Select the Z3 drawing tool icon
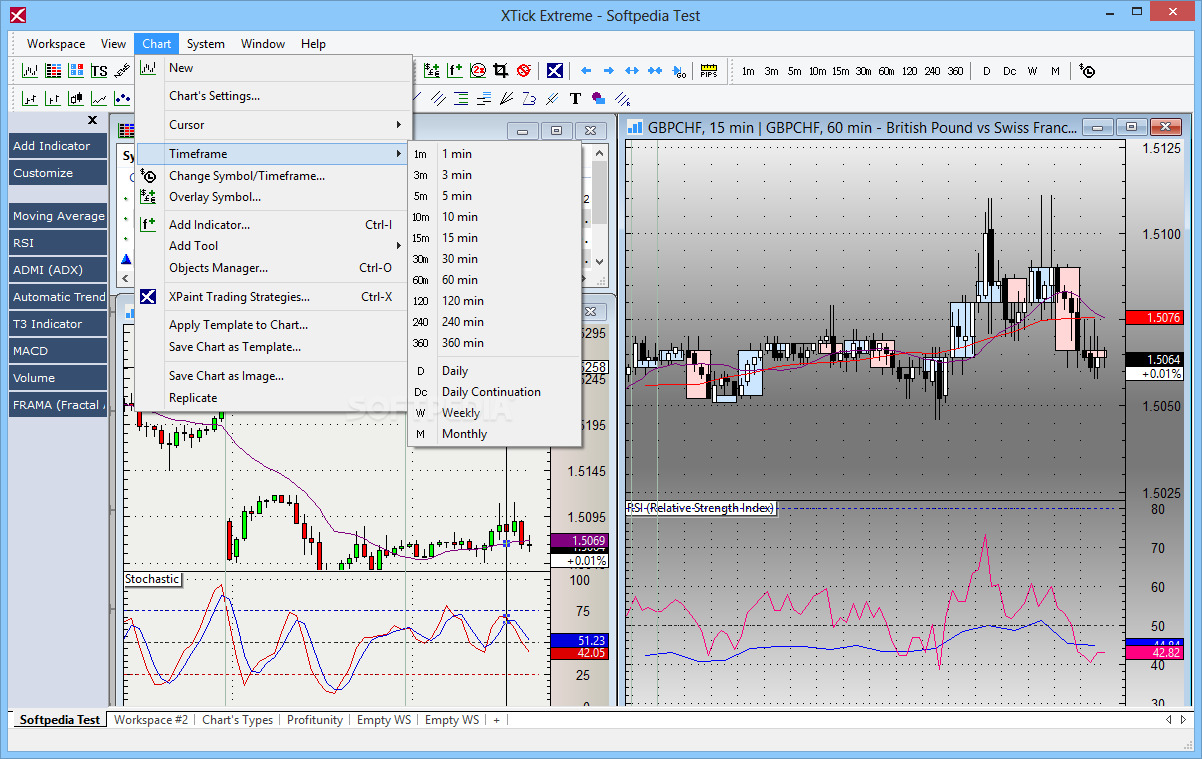Screen dimensions: 1202x759 [528, 98]
